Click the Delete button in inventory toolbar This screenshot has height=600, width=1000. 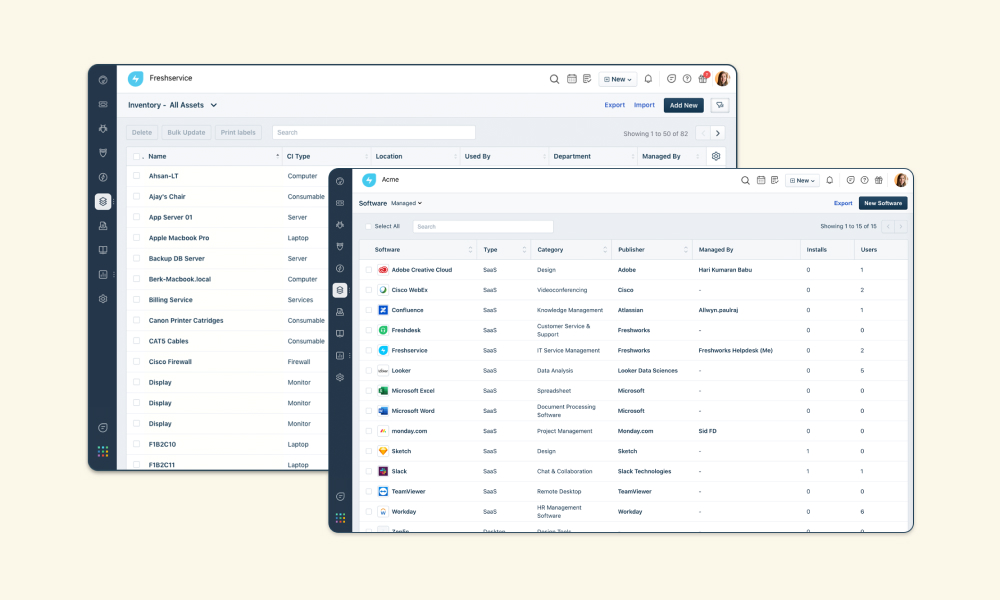click(x=142, y=133)
